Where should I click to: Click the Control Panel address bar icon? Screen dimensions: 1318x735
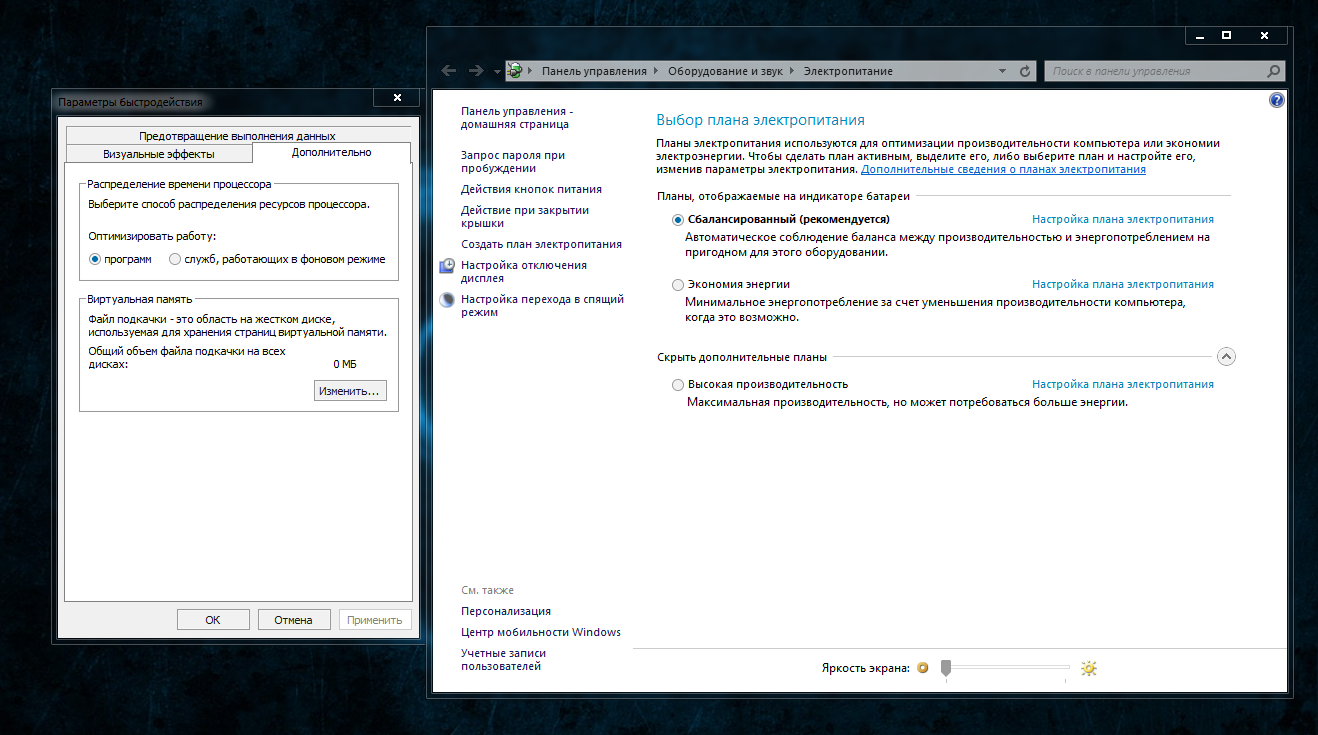515,71
